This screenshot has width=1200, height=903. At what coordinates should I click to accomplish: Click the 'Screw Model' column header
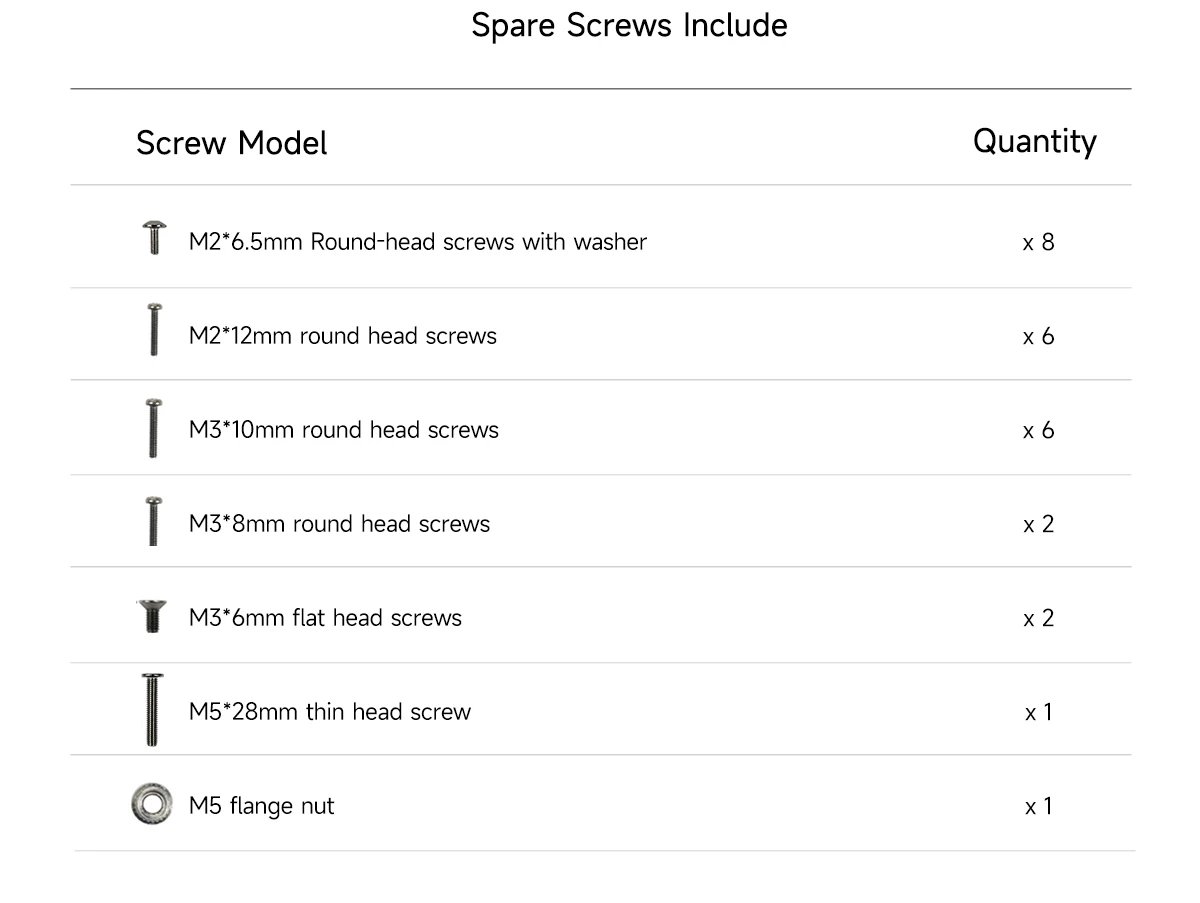point(231,143)
